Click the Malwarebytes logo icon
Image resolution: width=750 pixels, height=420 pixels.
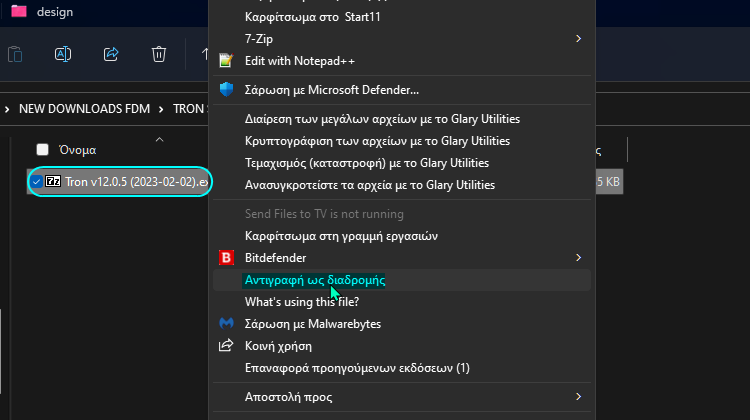226,323
